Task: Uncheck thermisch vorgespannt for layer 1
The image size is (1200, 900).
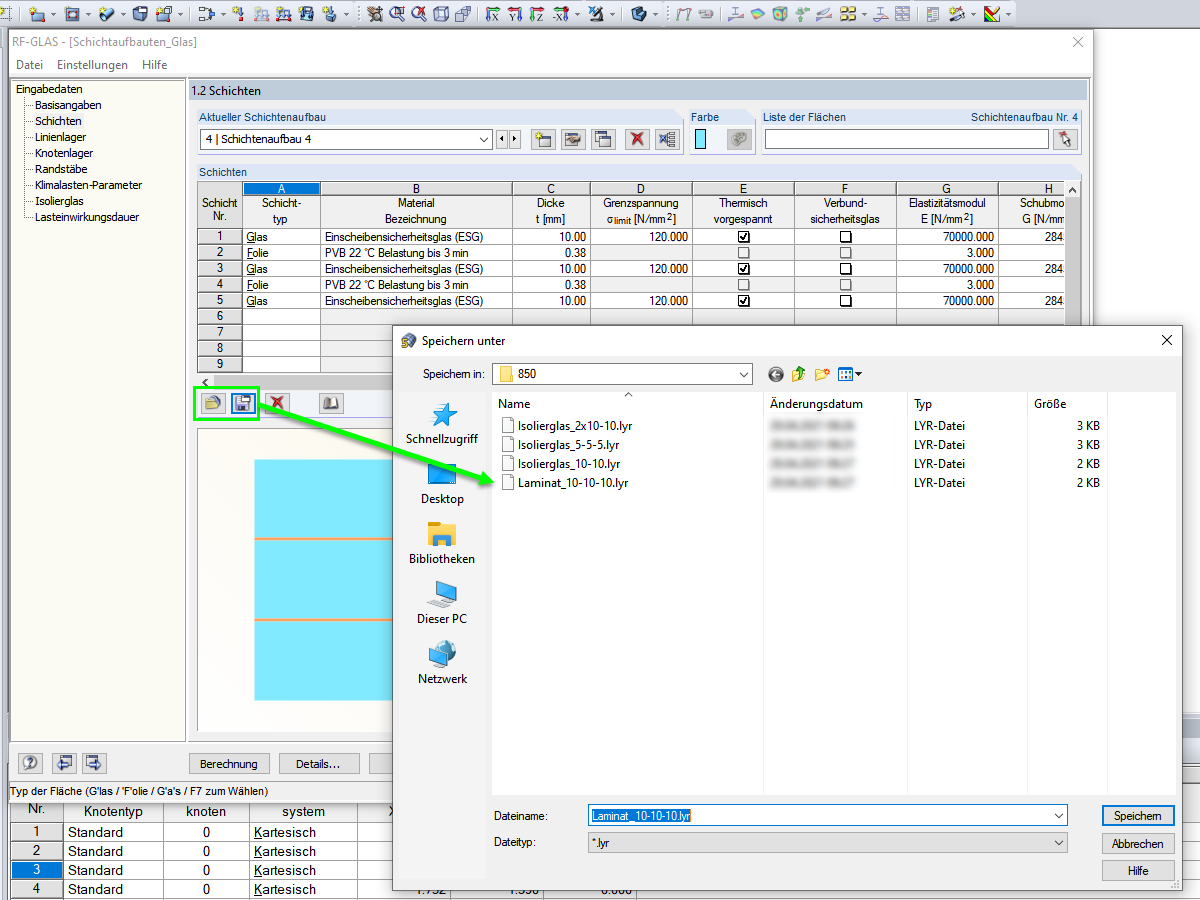Action: (743, 237)
